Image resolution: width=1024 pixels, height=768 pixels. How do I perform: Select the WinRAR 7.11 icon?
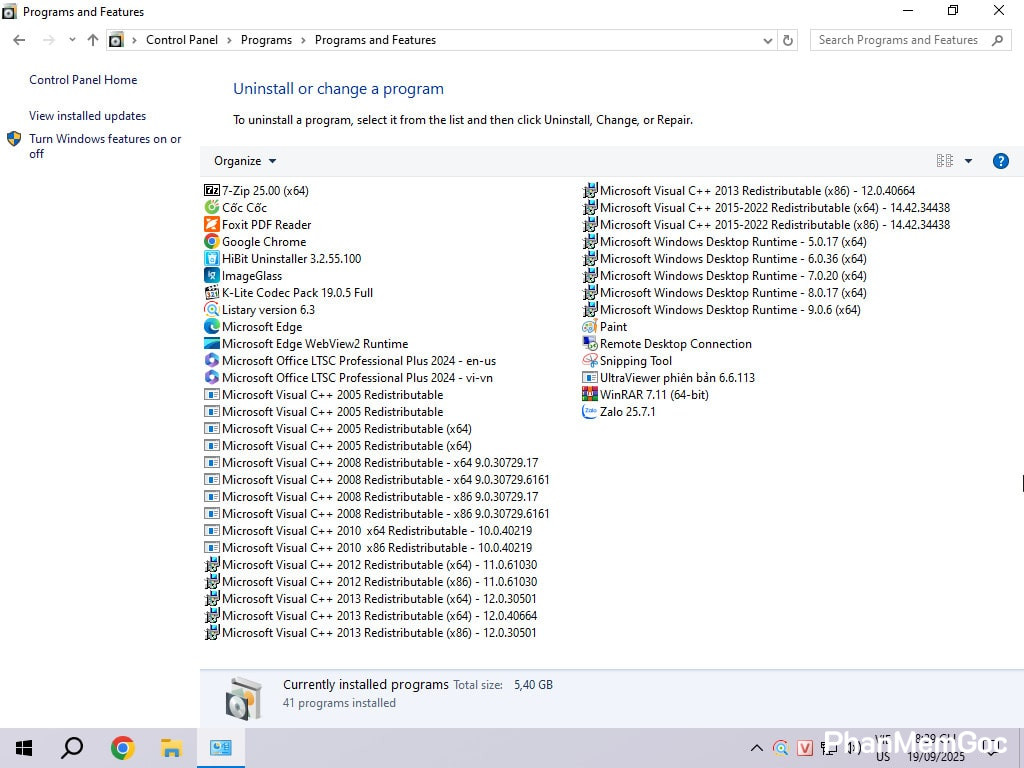click(x=590, y=395)
